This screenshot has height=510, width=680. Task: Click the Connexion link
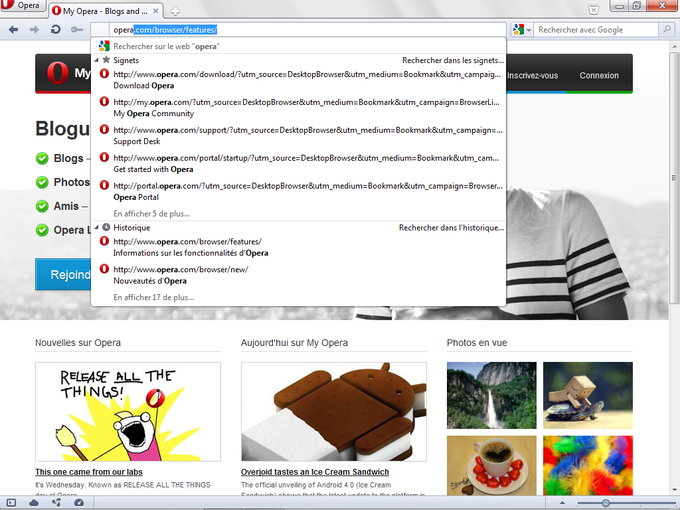click(x=599, y=75)
